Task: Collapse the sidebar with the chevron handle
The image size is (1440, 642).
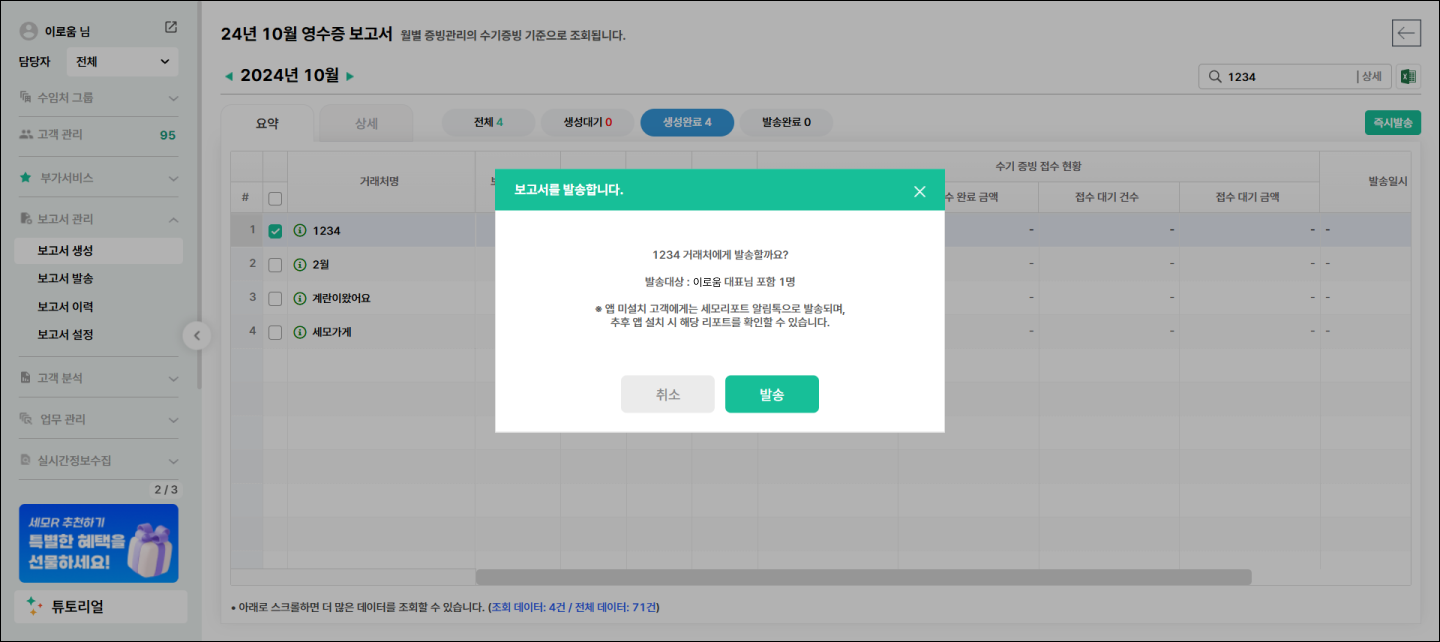Action: [x=197, y=336]
